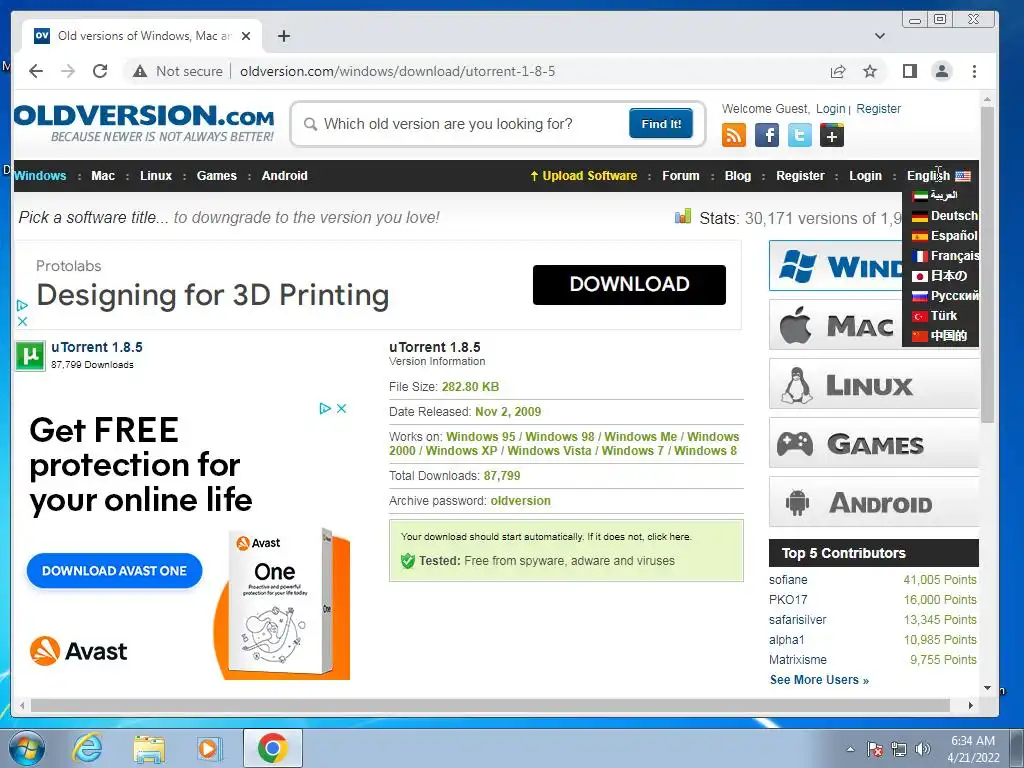Click the network tray icon
This screenshot has height=768, width=1024.
click(899, 748)
